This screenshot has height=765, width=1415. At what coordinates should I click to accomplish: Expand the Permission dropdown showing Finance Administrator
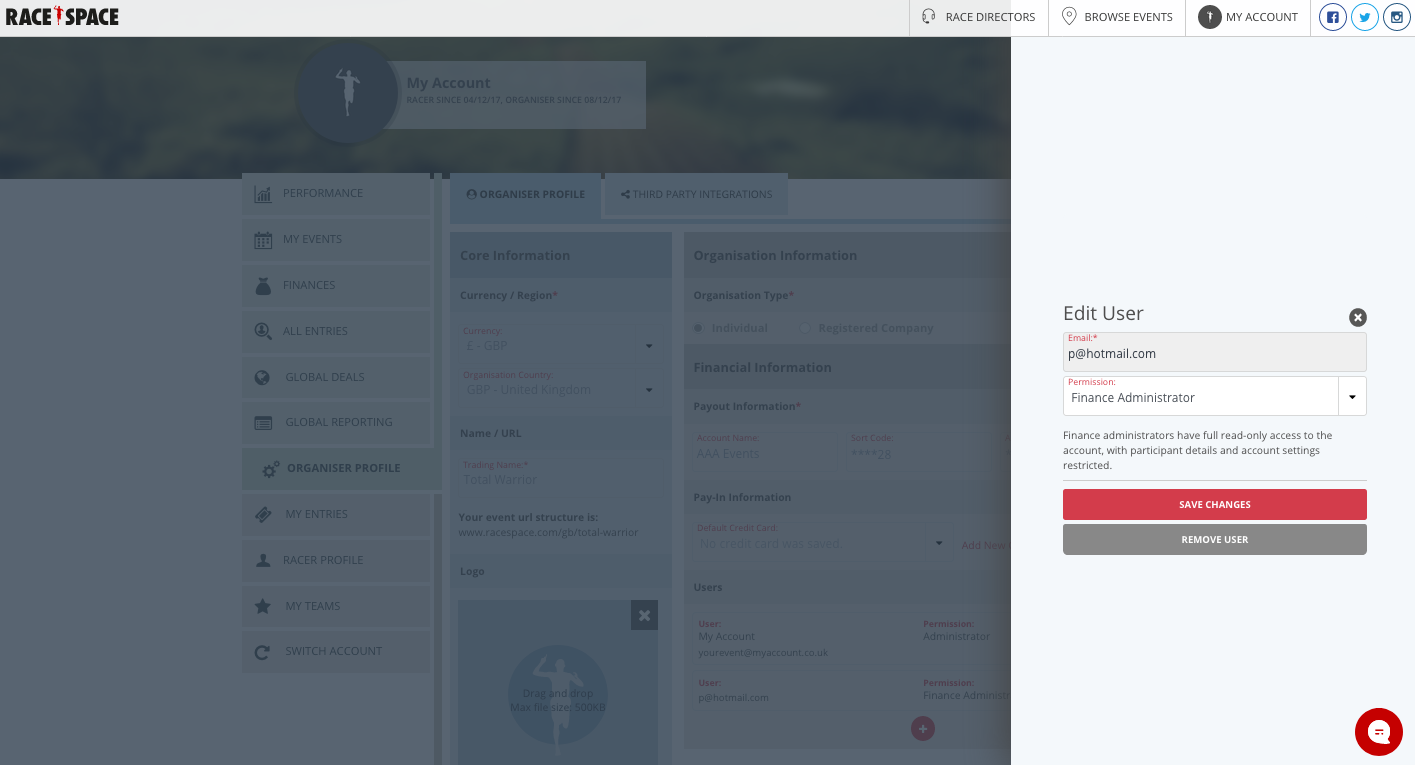pos(1352,396)
